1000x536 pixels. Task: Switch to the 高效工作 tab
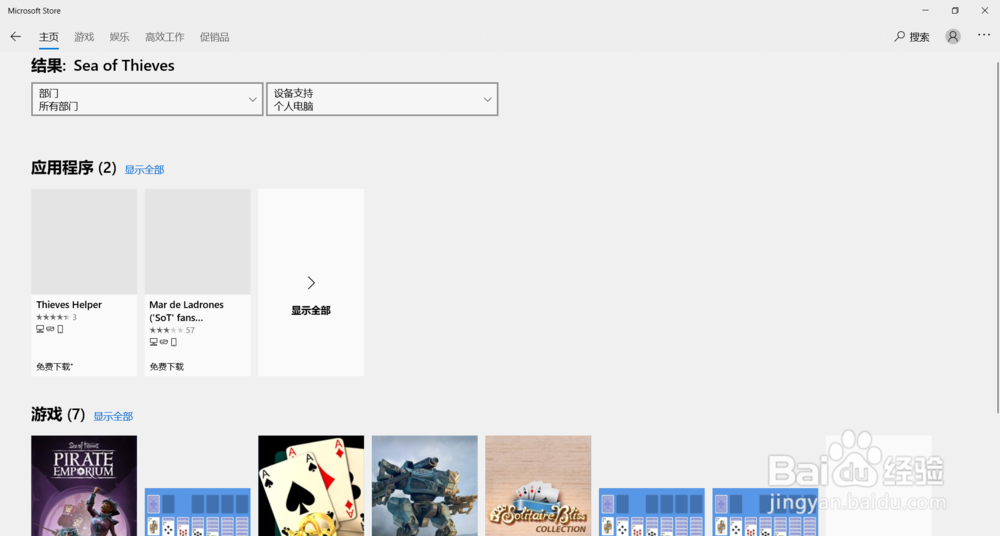(165, 37)
